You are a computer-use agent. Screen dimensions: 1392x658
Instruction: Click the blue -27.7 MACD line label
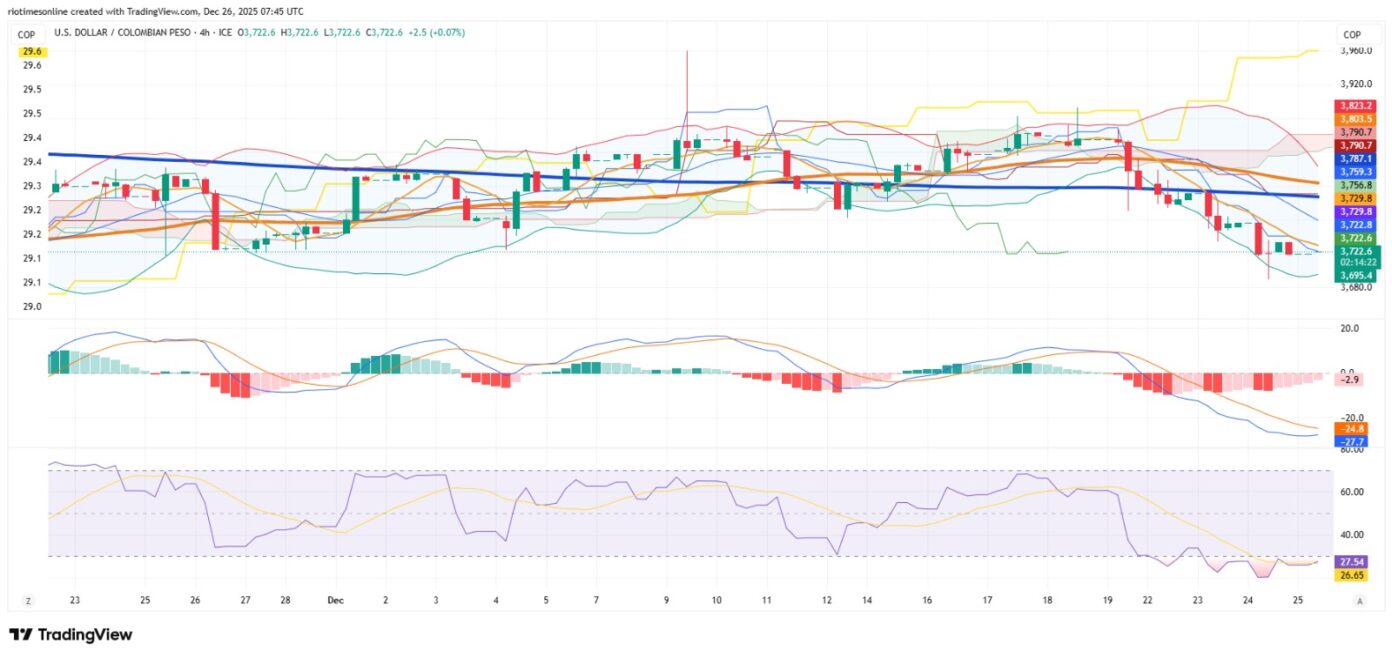pyautogui.click(x=1350, y=441)
